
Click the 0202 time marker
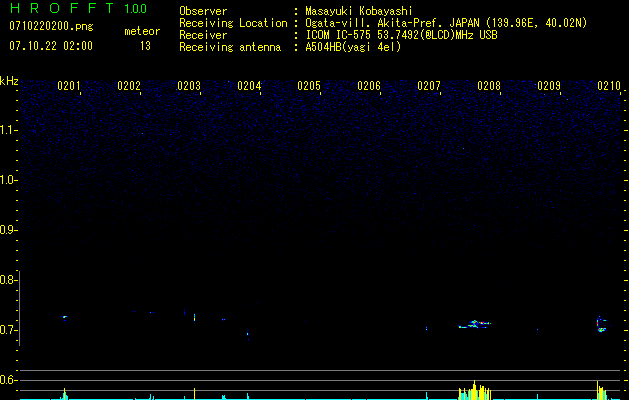pyautogui.click(x=129, y=86)
